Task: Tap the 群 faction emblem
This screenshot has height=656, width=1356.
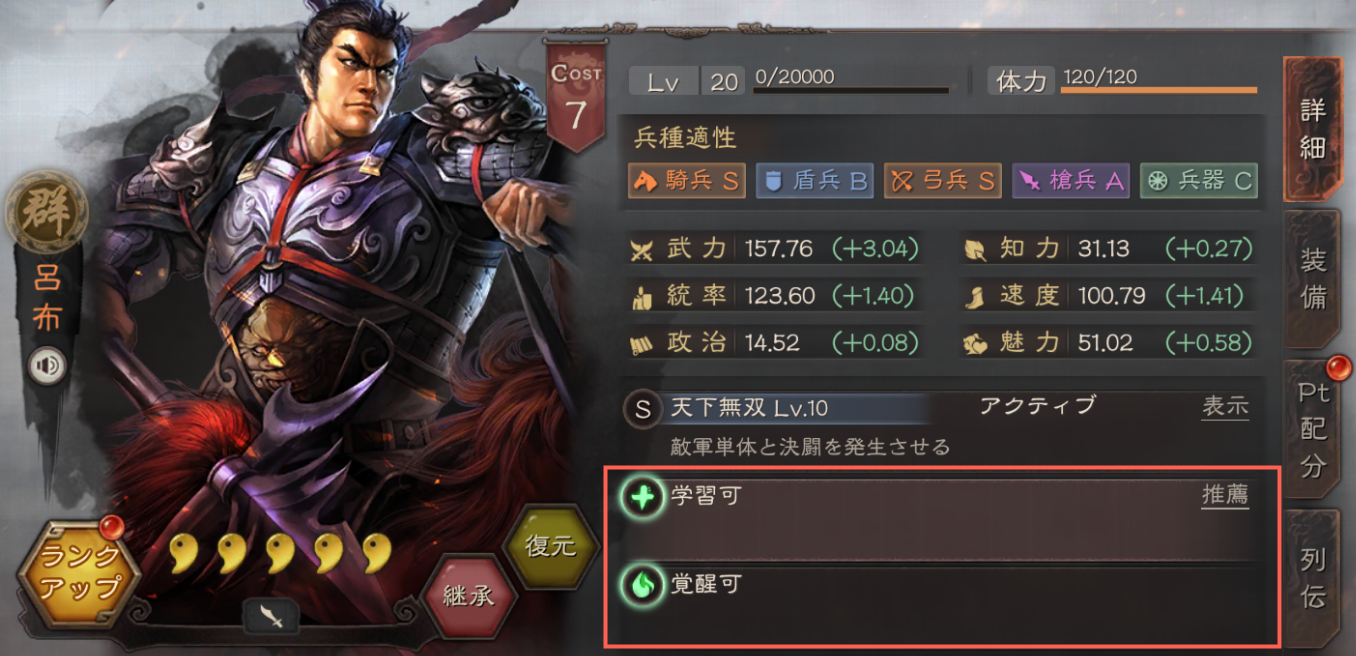Action: 46,215
